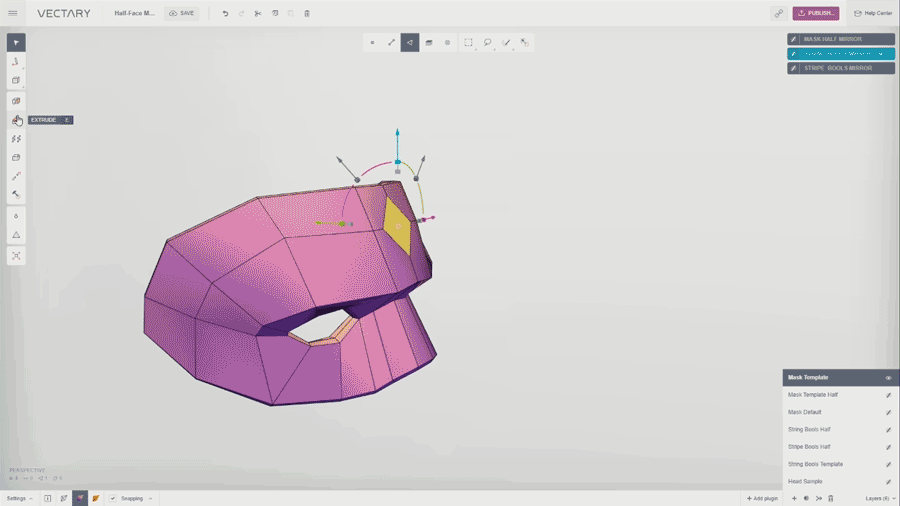900x506 pixels.
Task: Expand the Settings dropdown
Action: coord(20,498)
